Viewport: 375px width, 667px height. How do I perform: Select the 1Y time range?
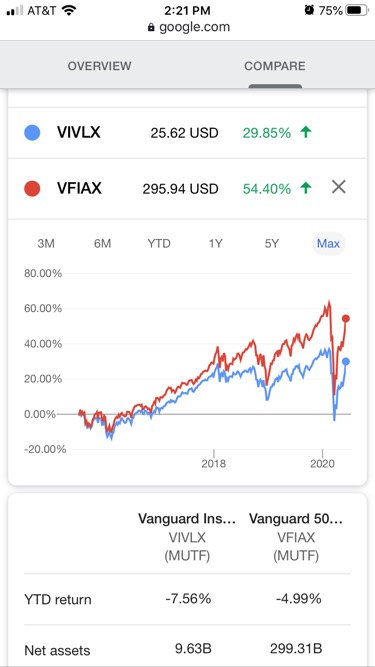tap(216, 244)
